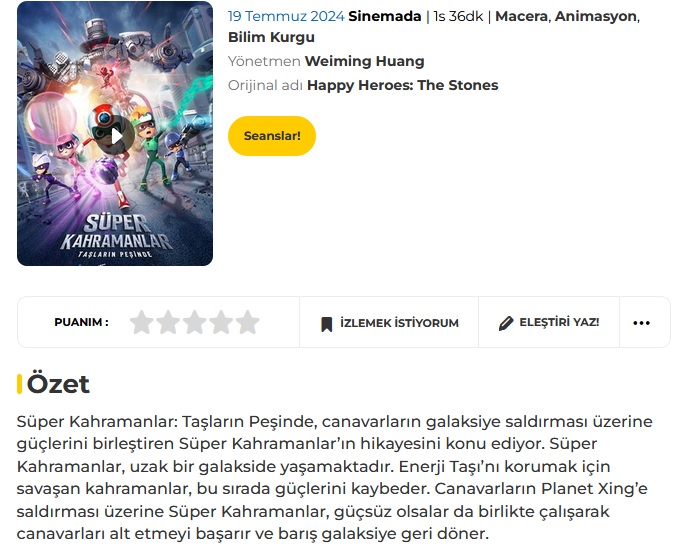This screenshot has height=554, width=685.
Task: Click the pencil icon for Eleştiri Yaz
Action: 506,323
